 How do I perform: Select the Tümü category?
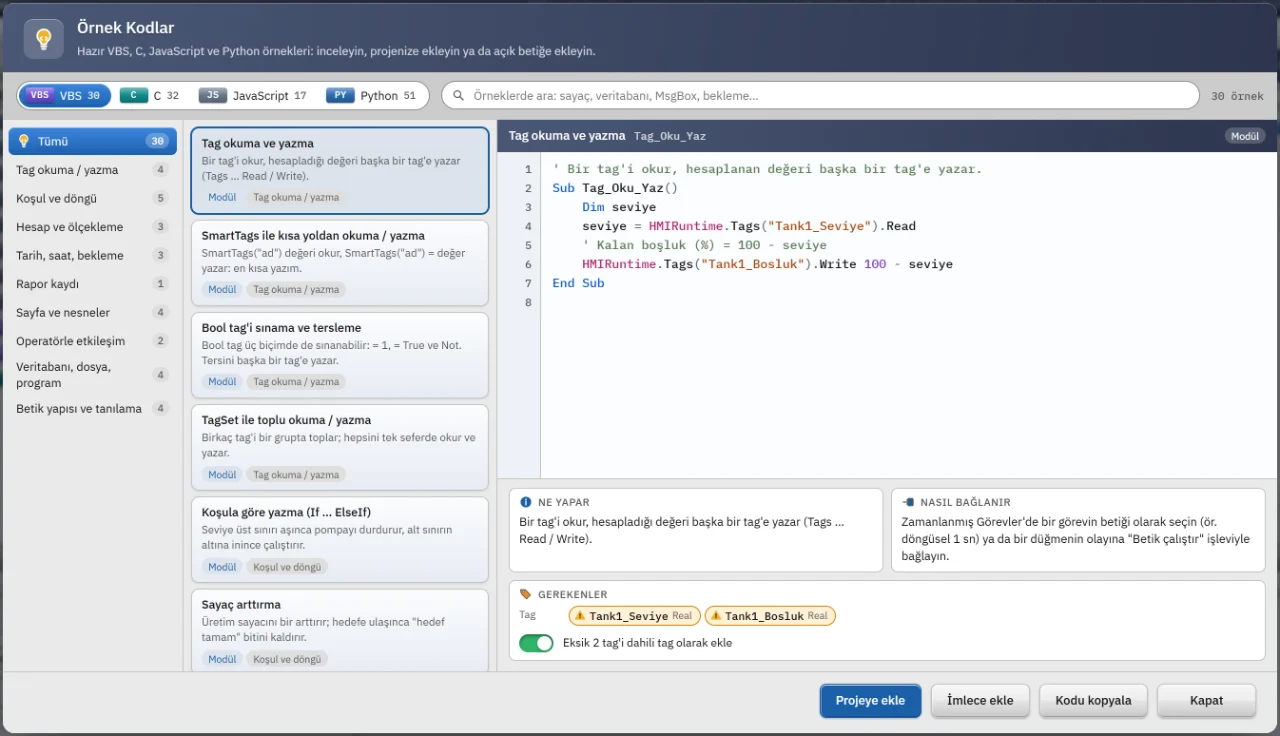[93, 141]
